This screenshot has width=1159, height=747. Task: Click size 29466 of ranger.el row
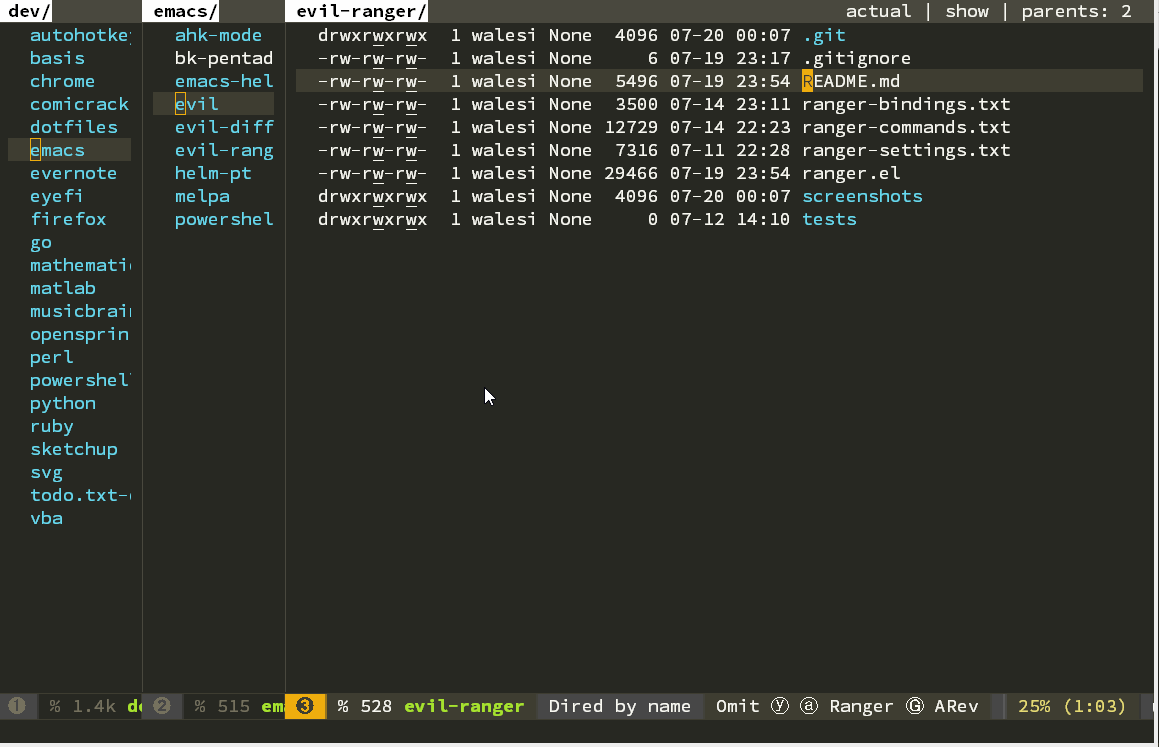[631, 173]
